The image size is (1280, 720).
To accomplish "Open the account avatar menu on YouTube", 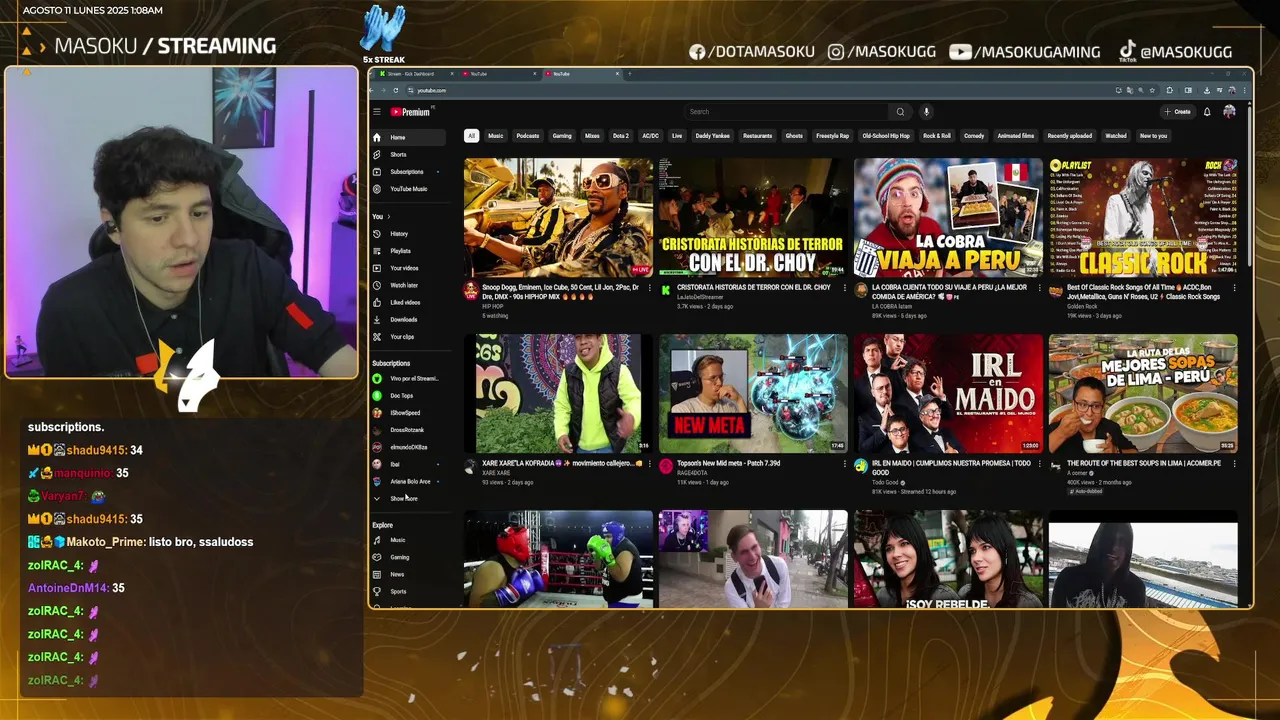I will [x=1229, y=112].
